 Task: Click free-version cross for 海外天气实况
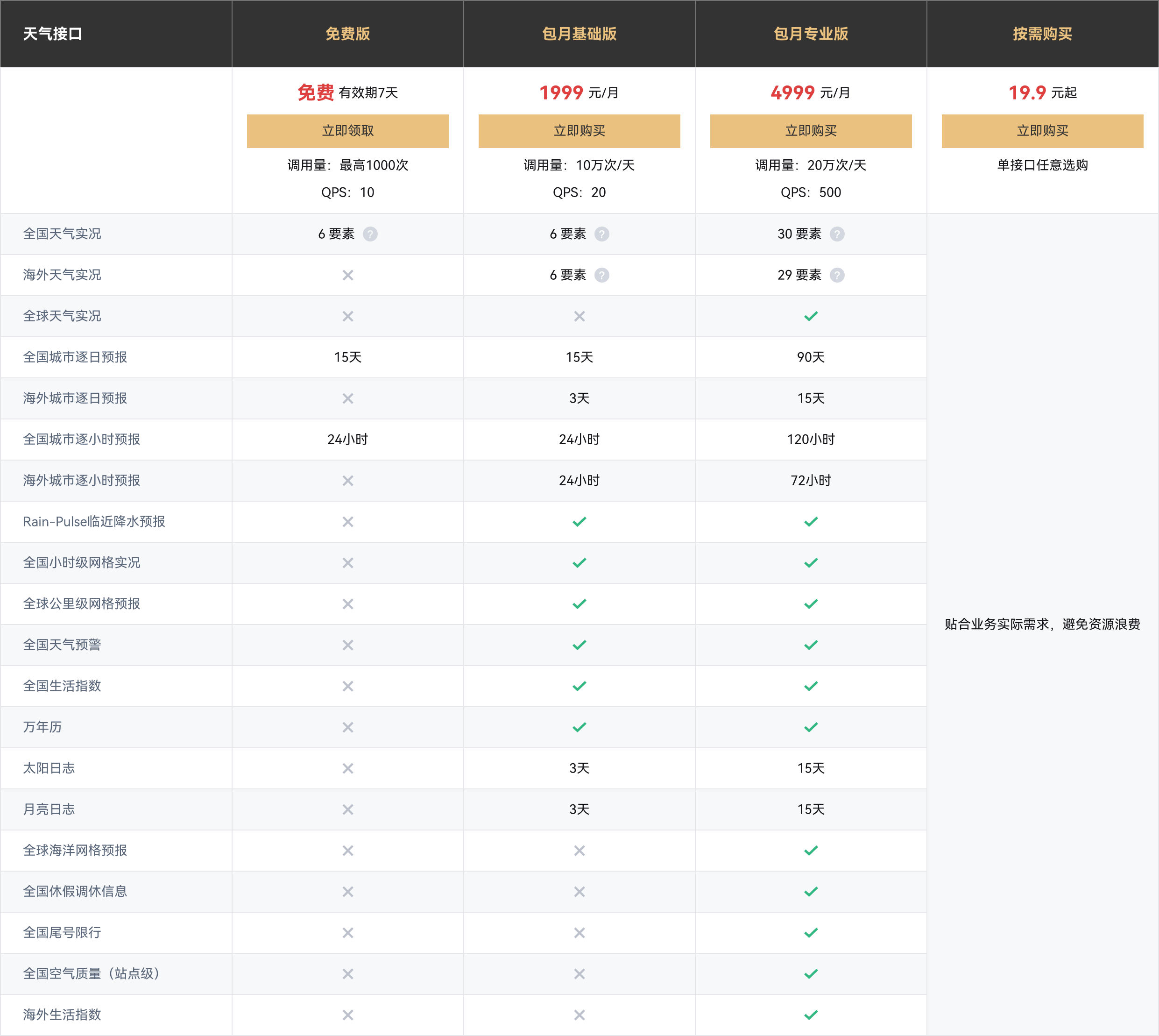pos(347,275)
